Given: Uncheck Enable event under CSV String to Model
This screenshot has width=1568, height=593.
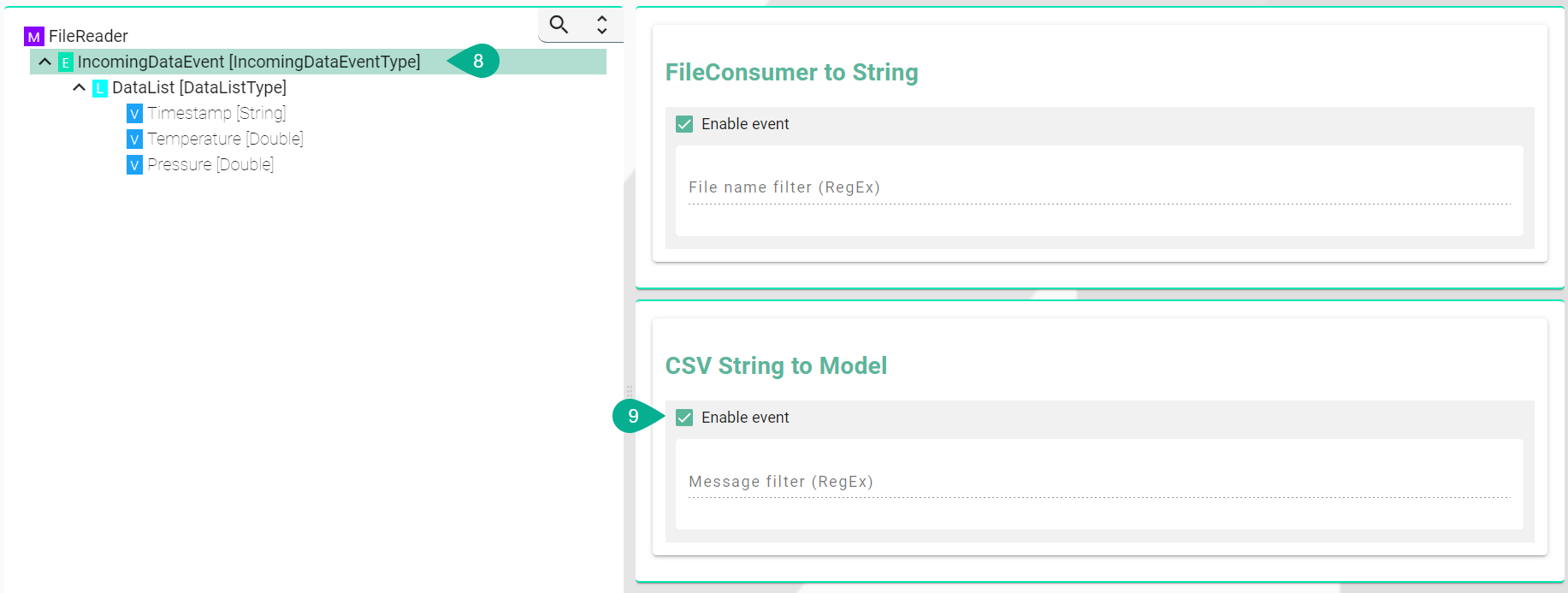Looking at the screenshot, I should (684, 418).
